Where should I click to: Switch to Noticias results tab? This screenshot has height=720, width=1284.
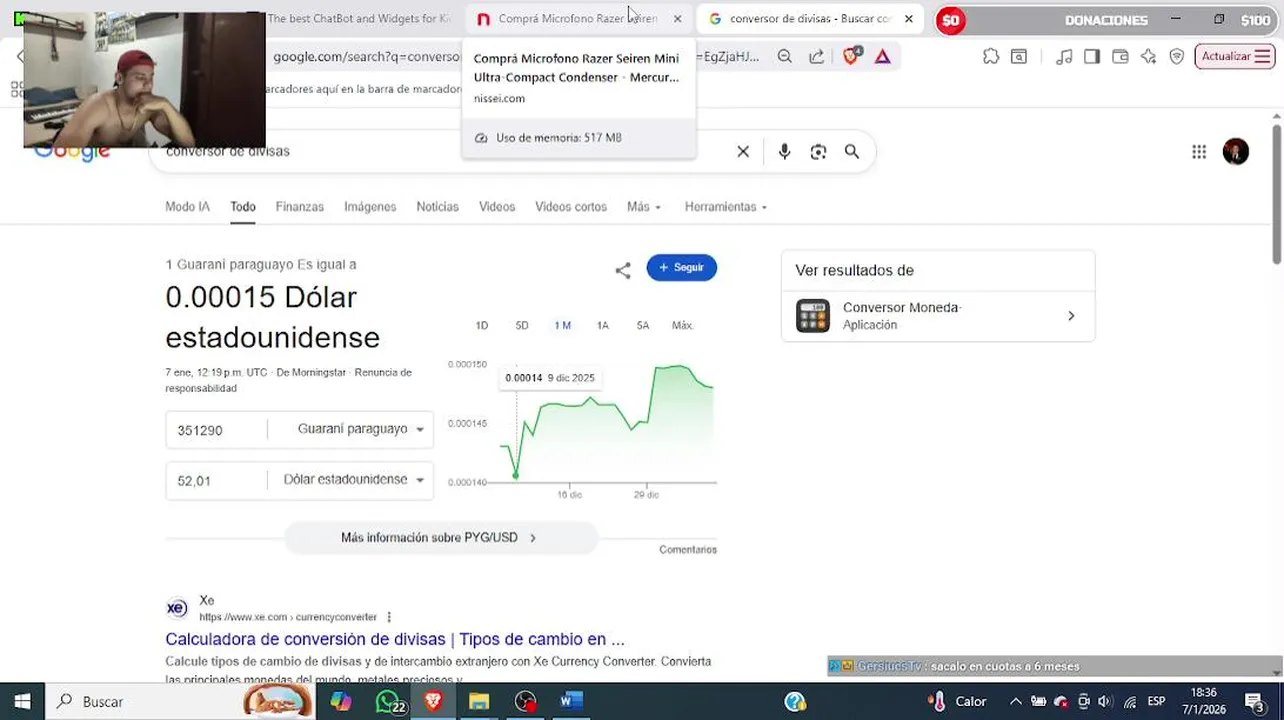click(x=437, y=207)
